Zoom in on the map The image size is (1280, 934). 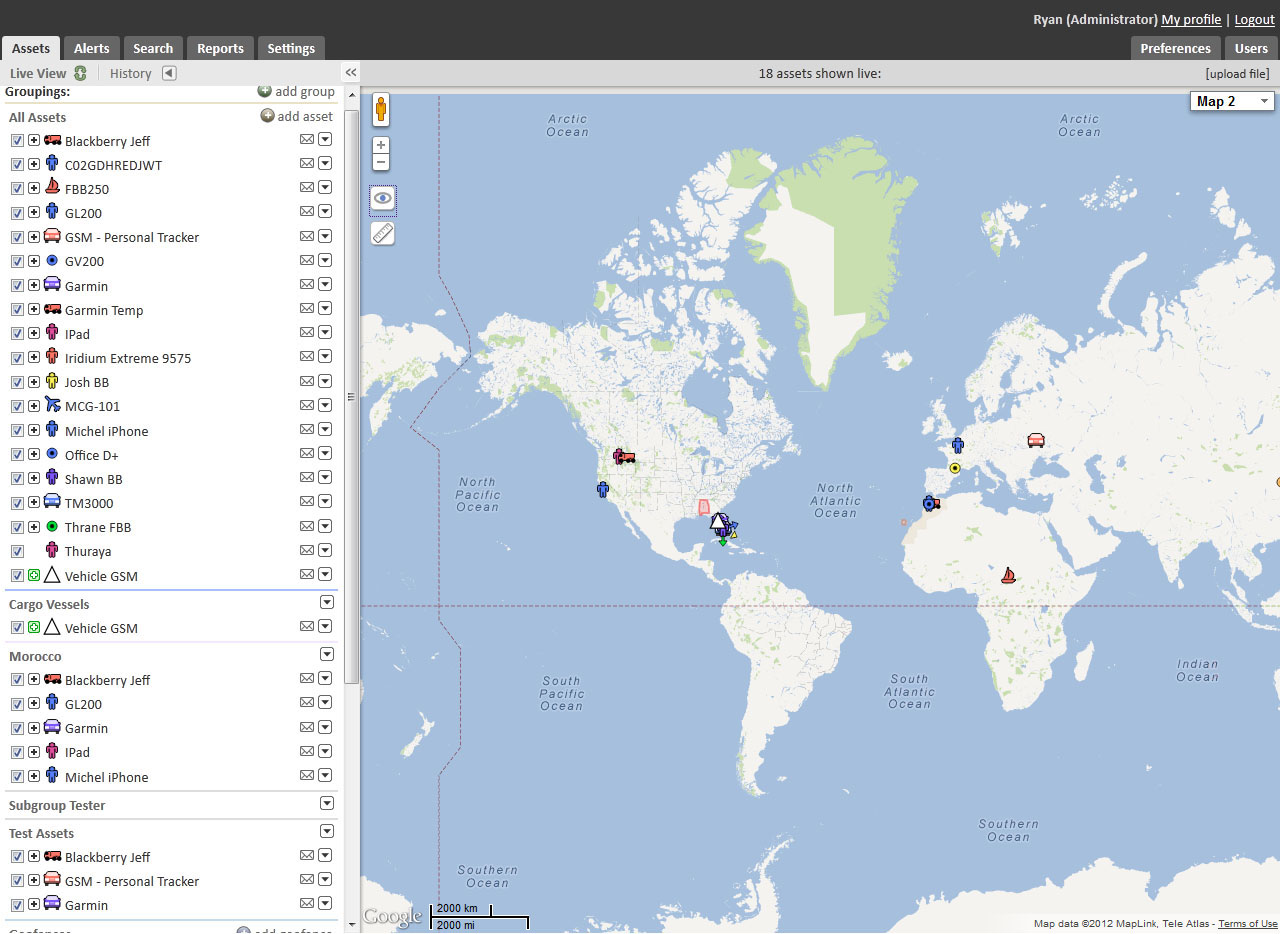(x=381, y=145)
